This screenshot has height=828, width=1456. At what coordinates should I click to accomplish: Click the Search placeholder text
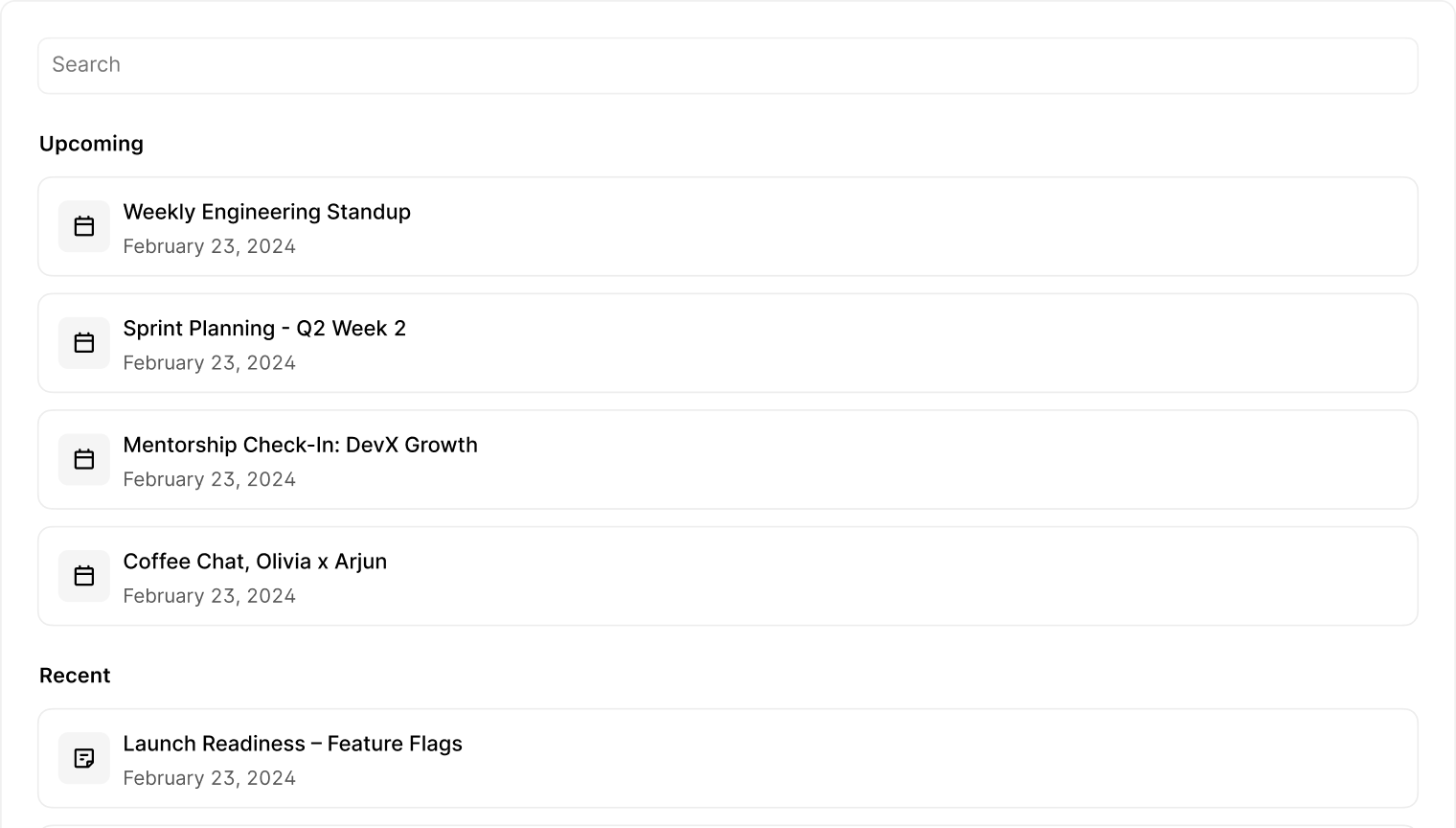(86, 65)
